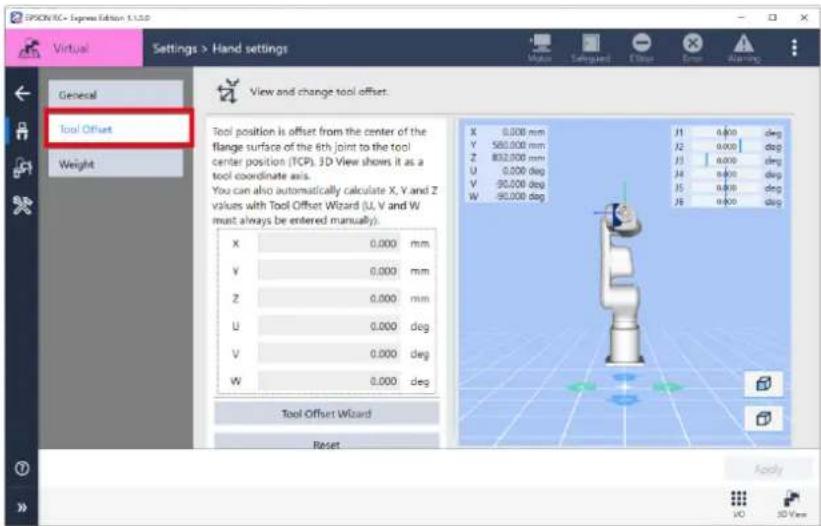821x526 pixels.
Task: Adjust the J3 joint slider
Action: 726,160
